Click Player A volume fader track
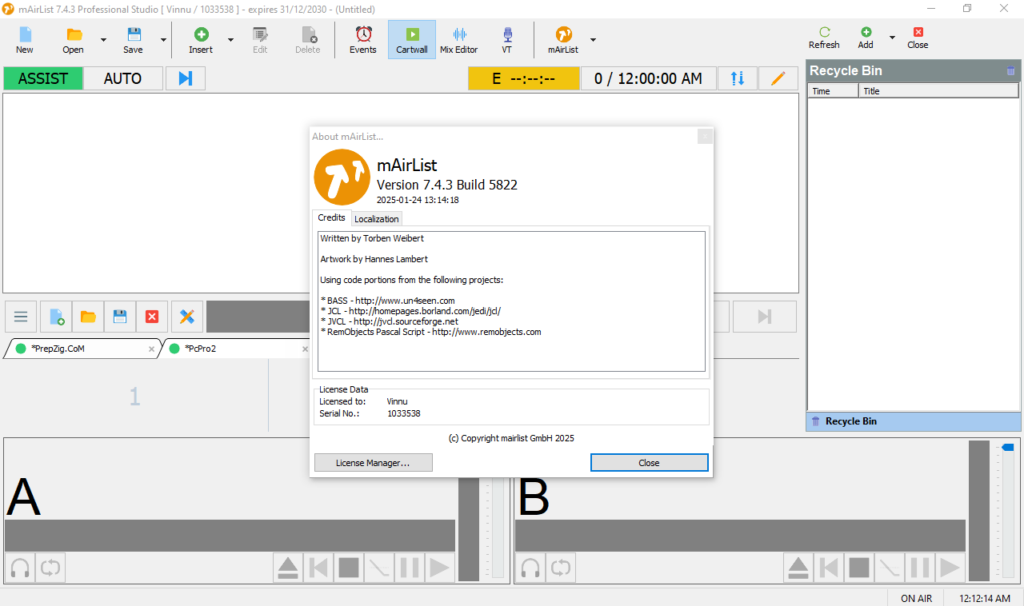Viewport: 1024px width, 606px height. tap(498, 528)
